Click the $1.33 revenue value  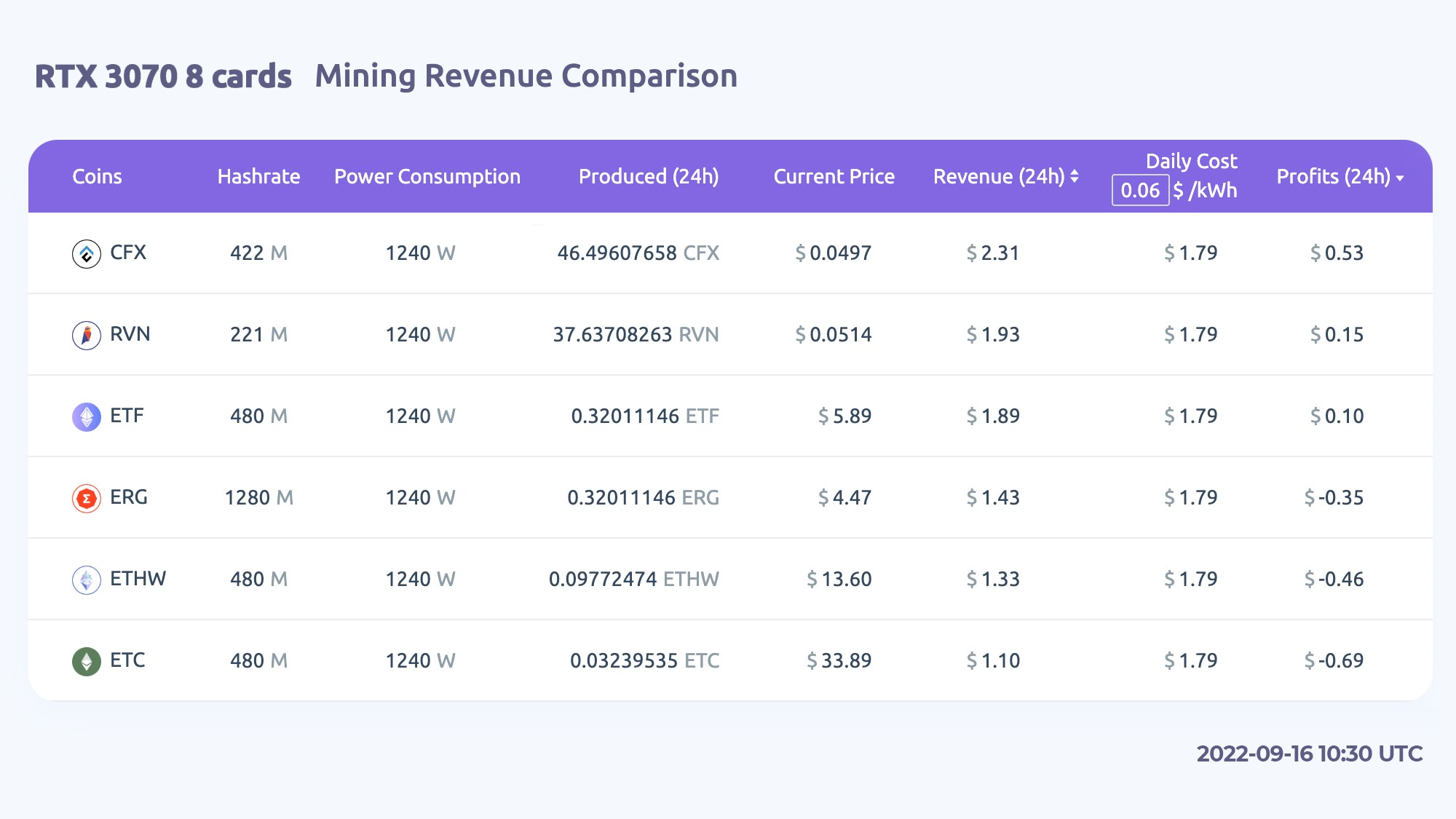point(993,579)
